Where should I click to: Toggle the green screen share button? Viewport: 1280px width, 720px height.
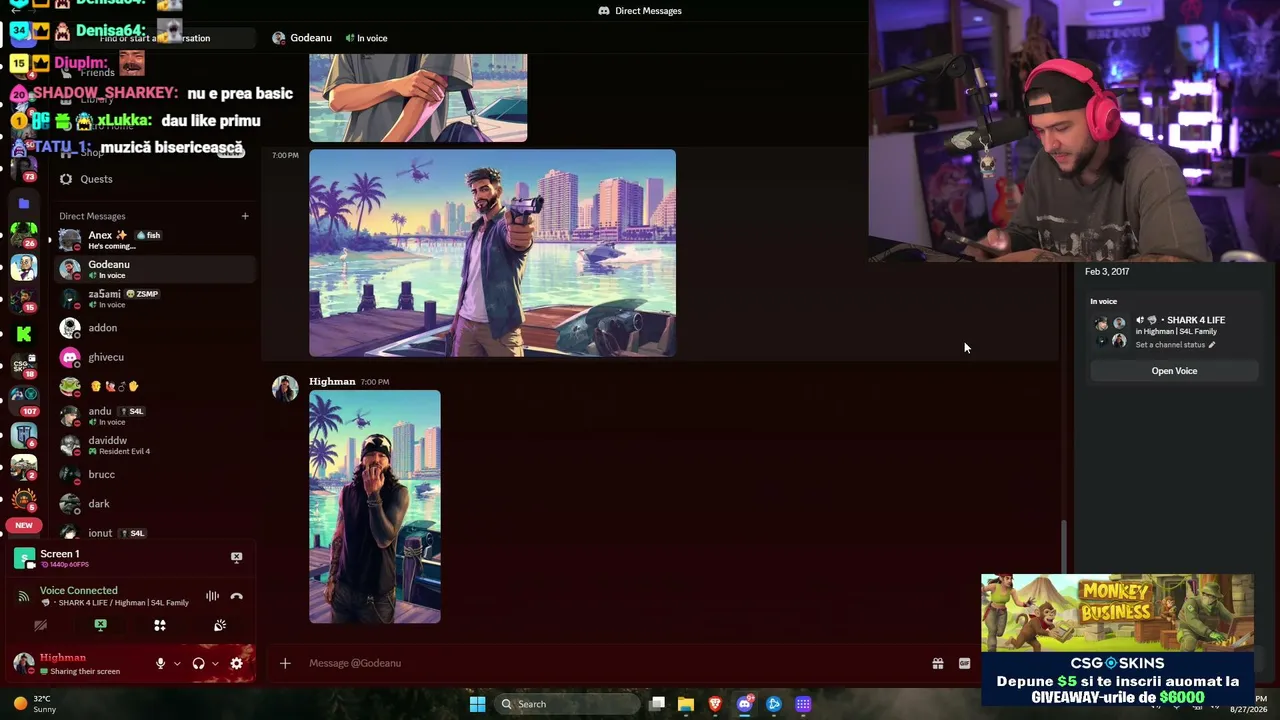point(100,625)
